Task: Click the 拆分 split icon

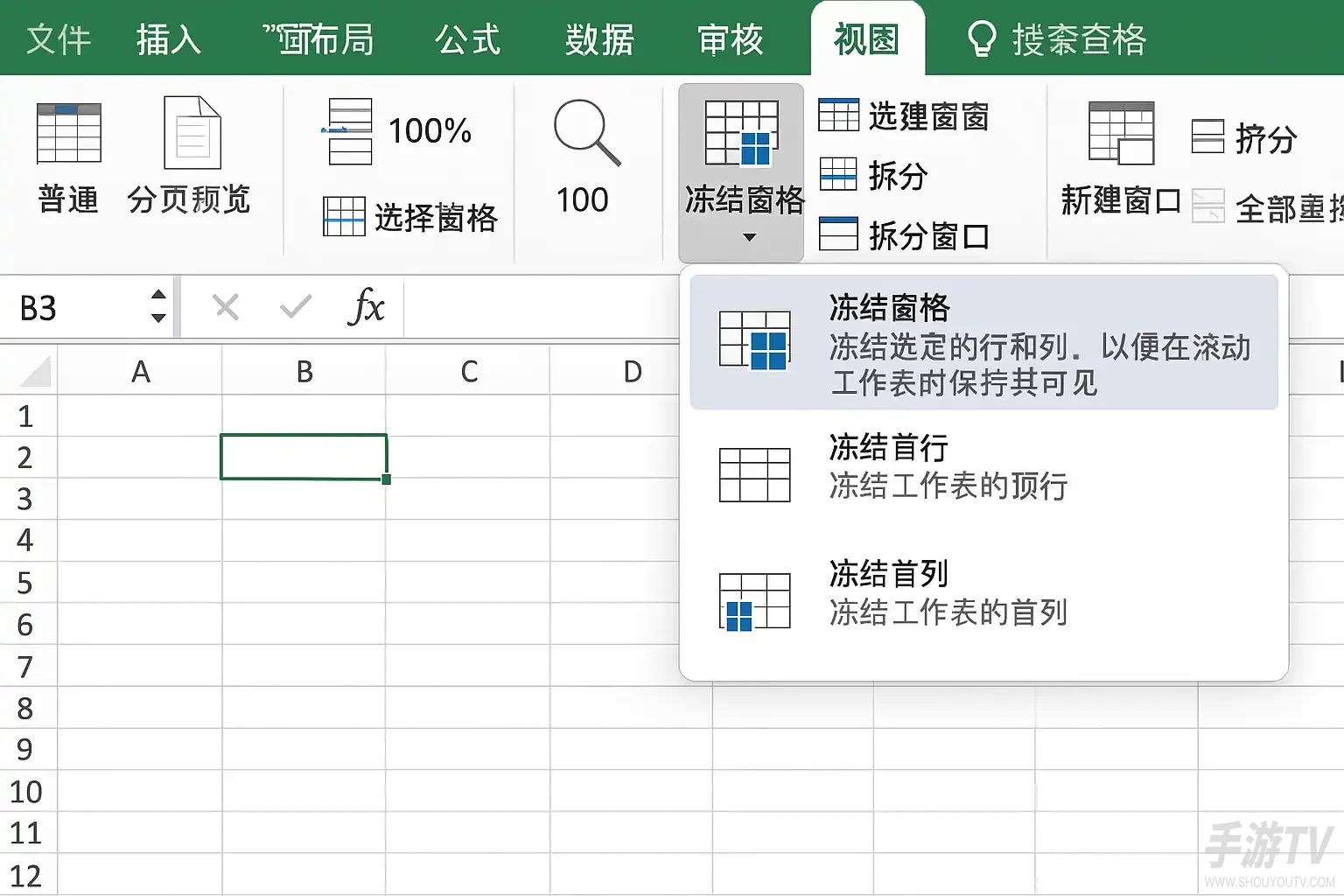Action: pos(838,173)
